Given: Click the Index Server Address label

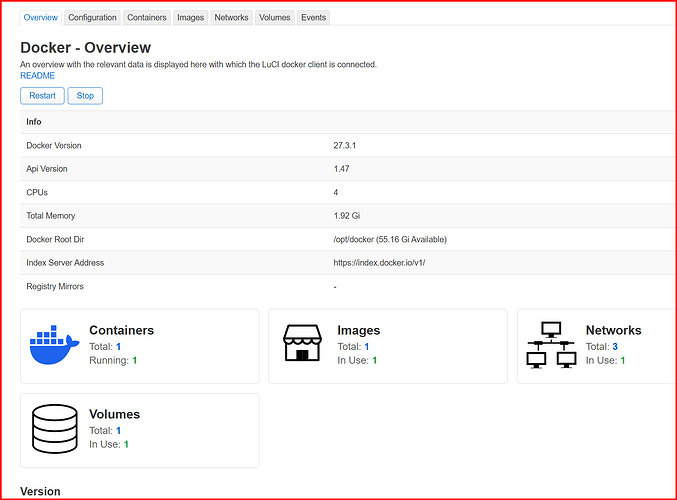Looking at the screenshot, I should pos(65,263).
